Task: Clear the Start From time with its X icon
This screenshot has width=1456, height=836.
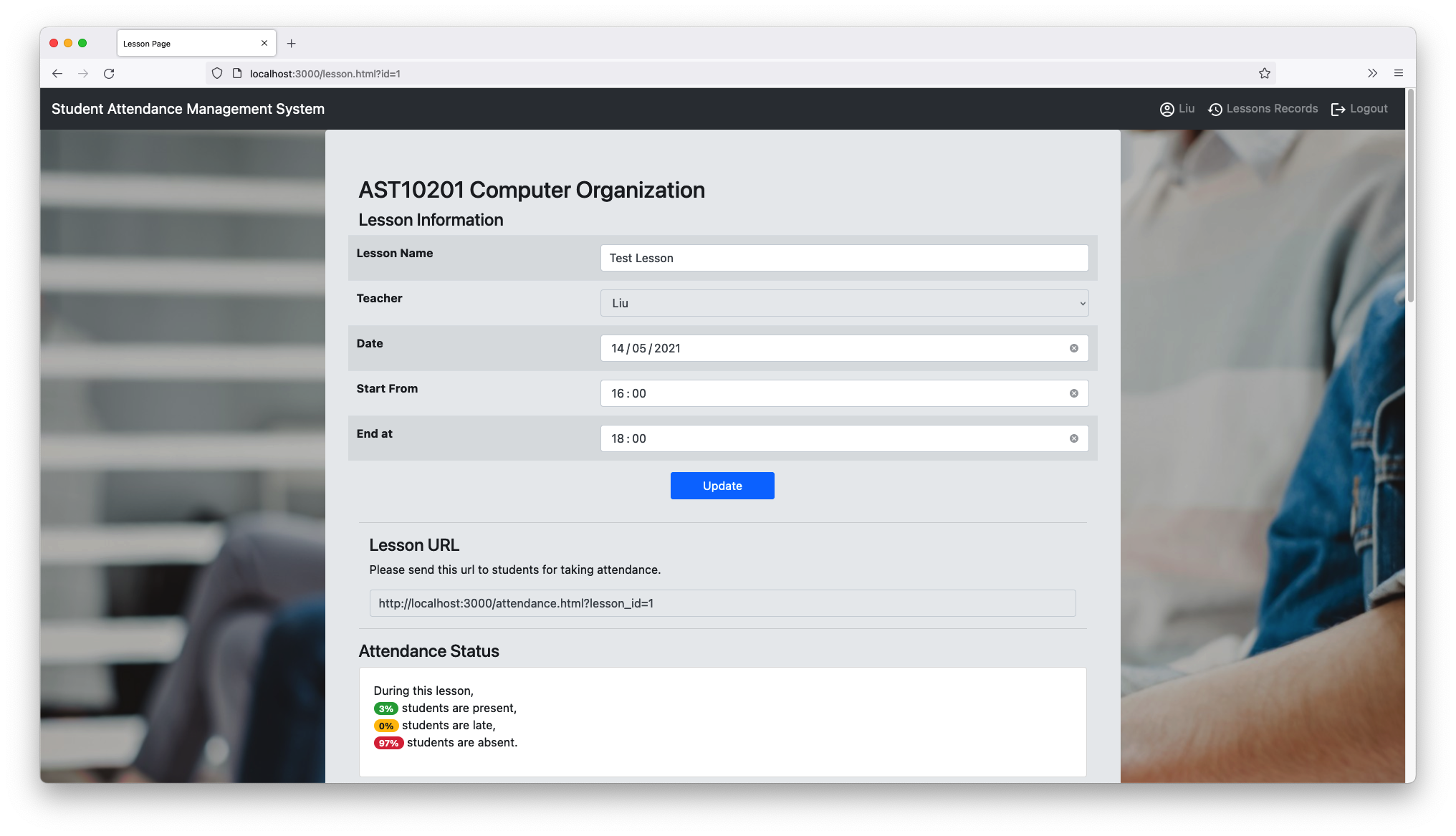Action: (x=1073, y=393)
